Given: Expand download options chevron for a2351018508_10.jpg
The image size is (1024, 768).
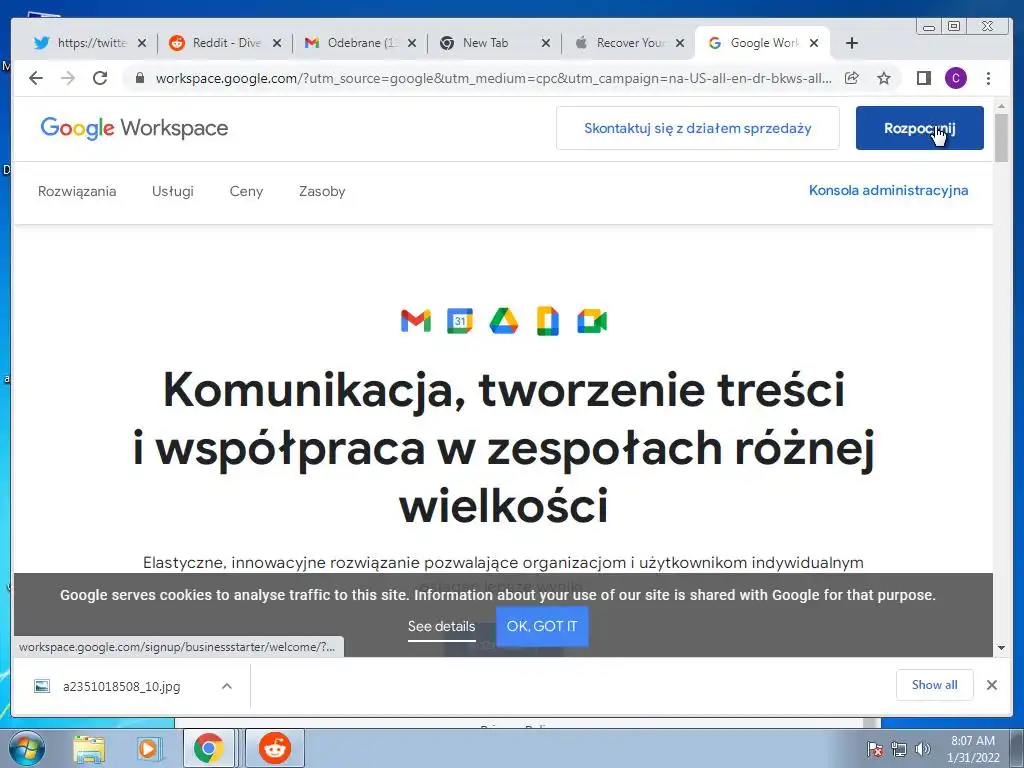Looking at the screenshot, I should pos(227,686).
